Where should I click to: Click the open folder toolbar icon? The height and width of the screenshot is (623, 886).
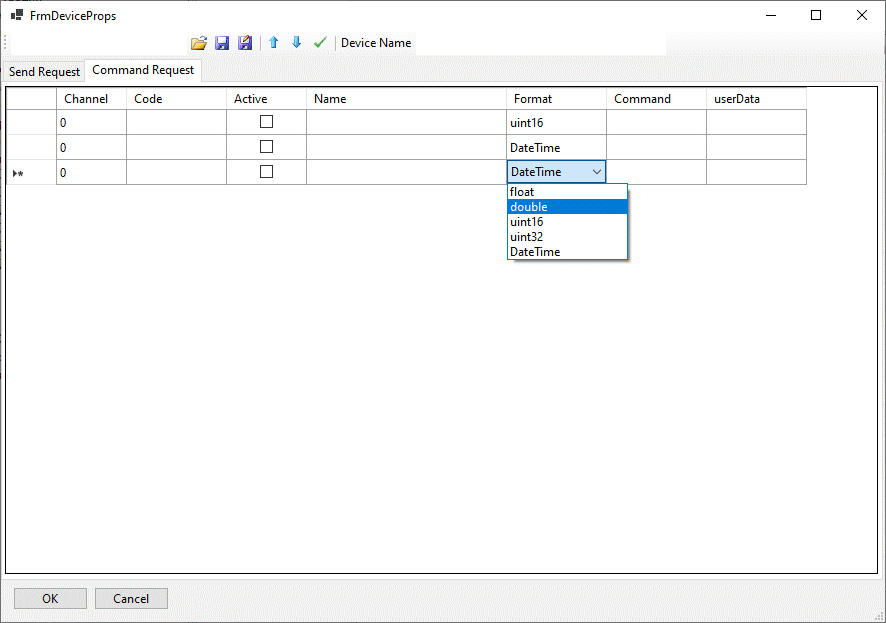tap(199, 43)
